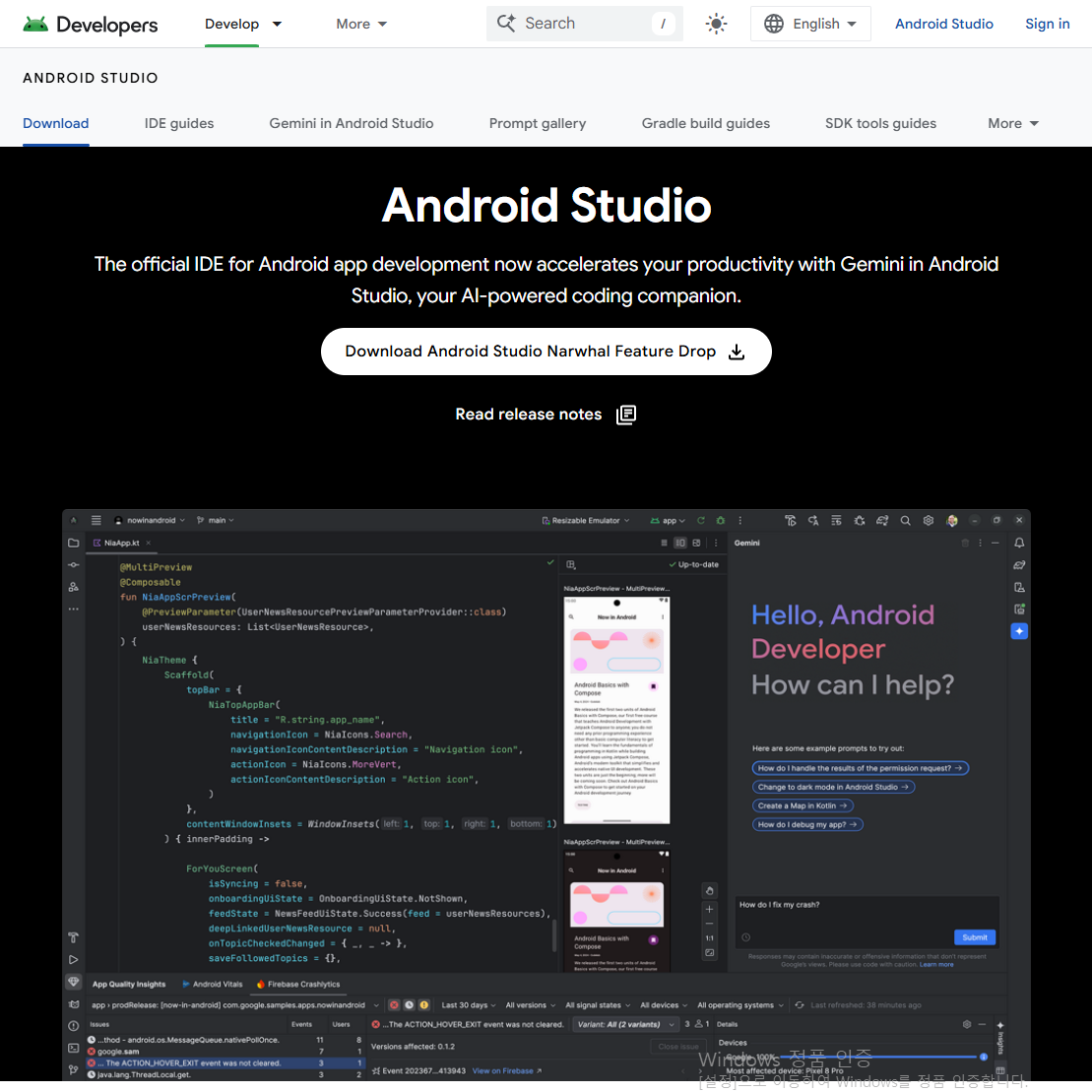Viewport: 1092px width, 1092px height.
Task: Expand the More dropdown next to Develop
Action: point(361,24)
